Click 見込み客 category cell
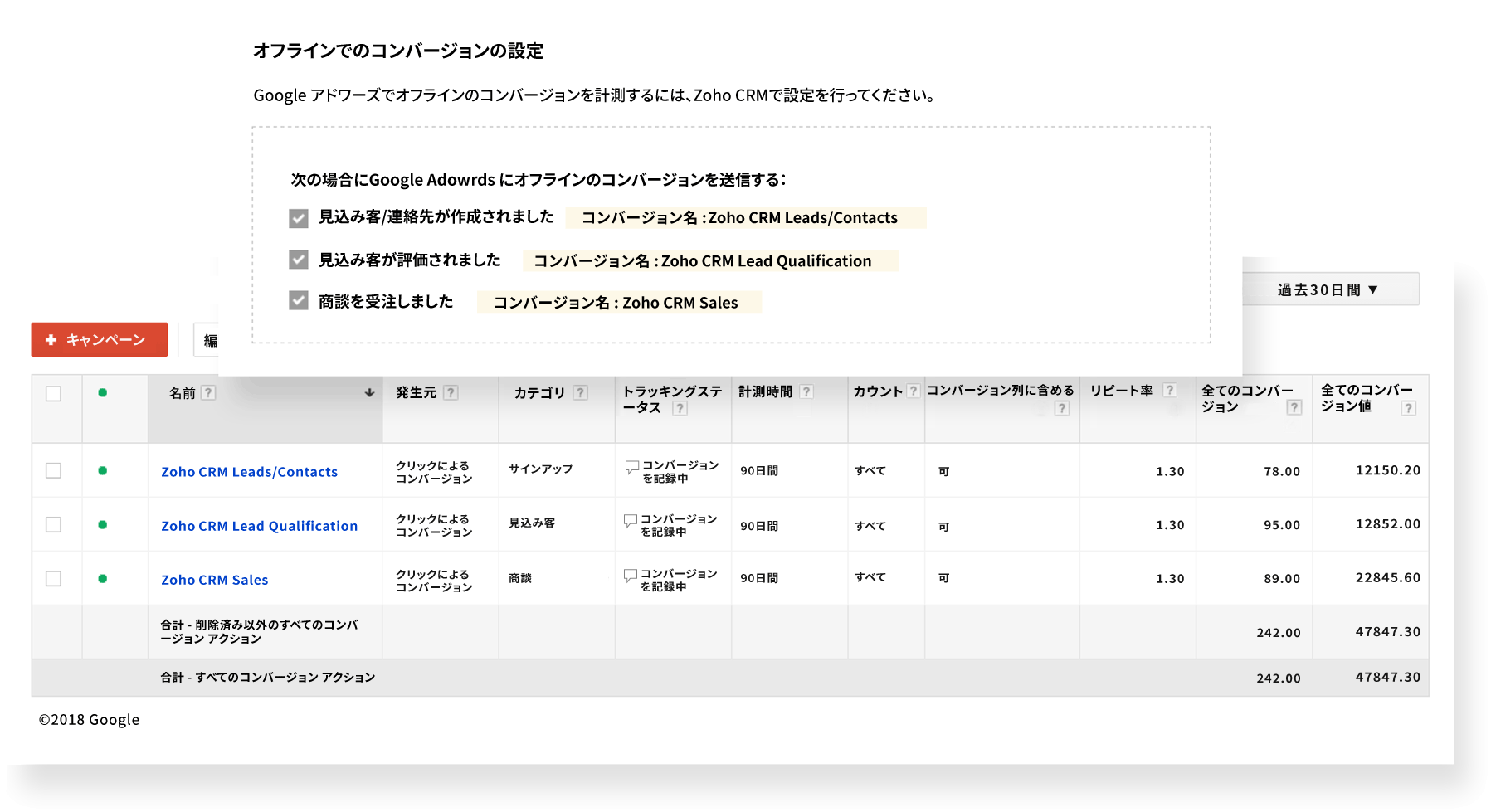This screenshot has height=812, width=1491. coord(532,523)
